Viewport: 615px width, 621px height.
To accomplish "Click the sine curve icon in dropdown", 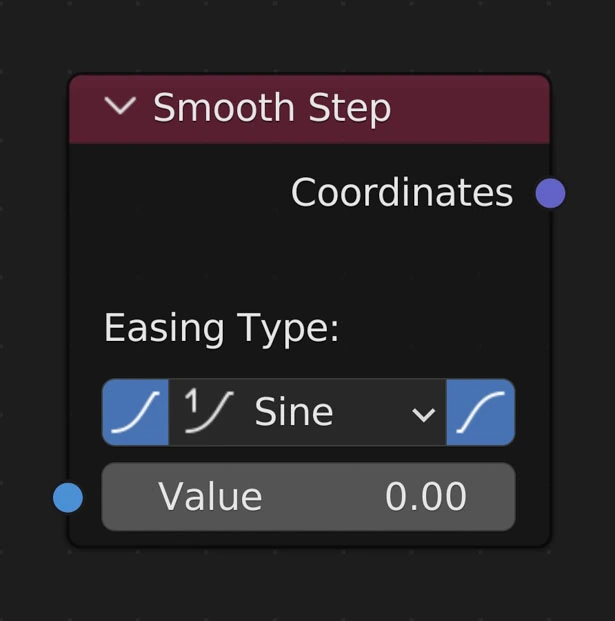I will click(x=210, y=411).
